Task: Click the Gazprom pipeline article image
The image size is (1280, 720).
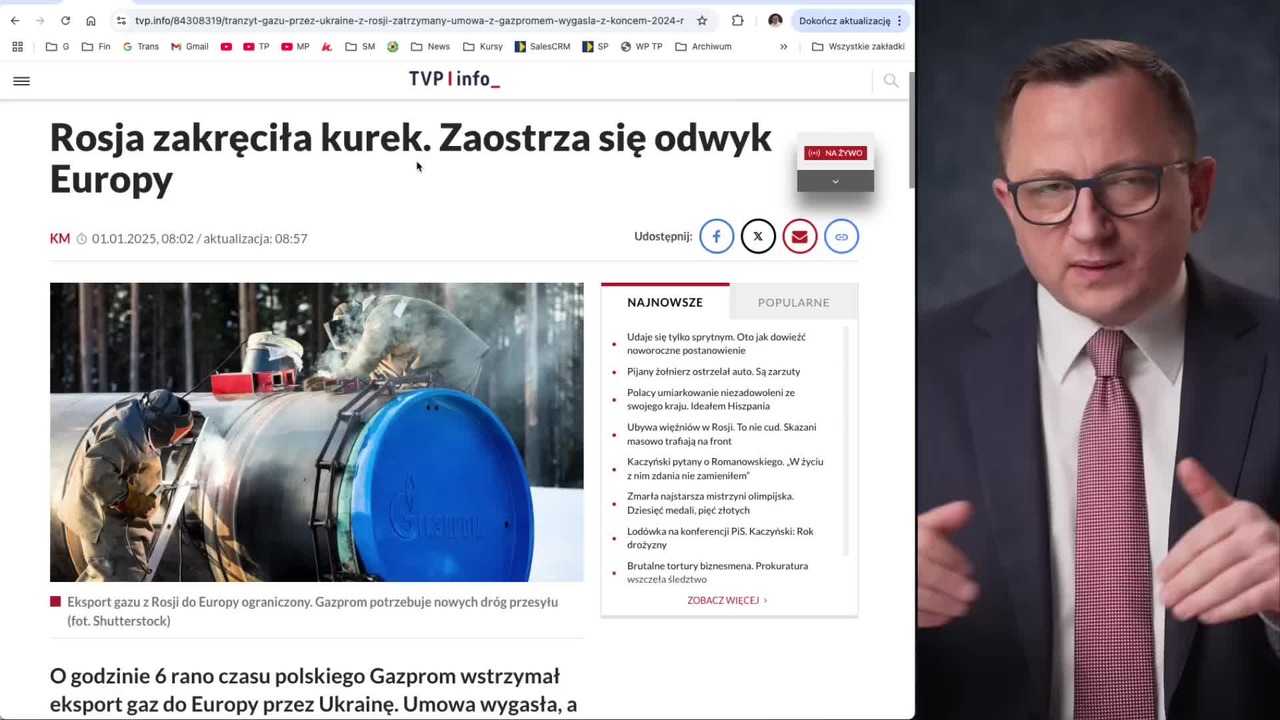Action: 317,432
